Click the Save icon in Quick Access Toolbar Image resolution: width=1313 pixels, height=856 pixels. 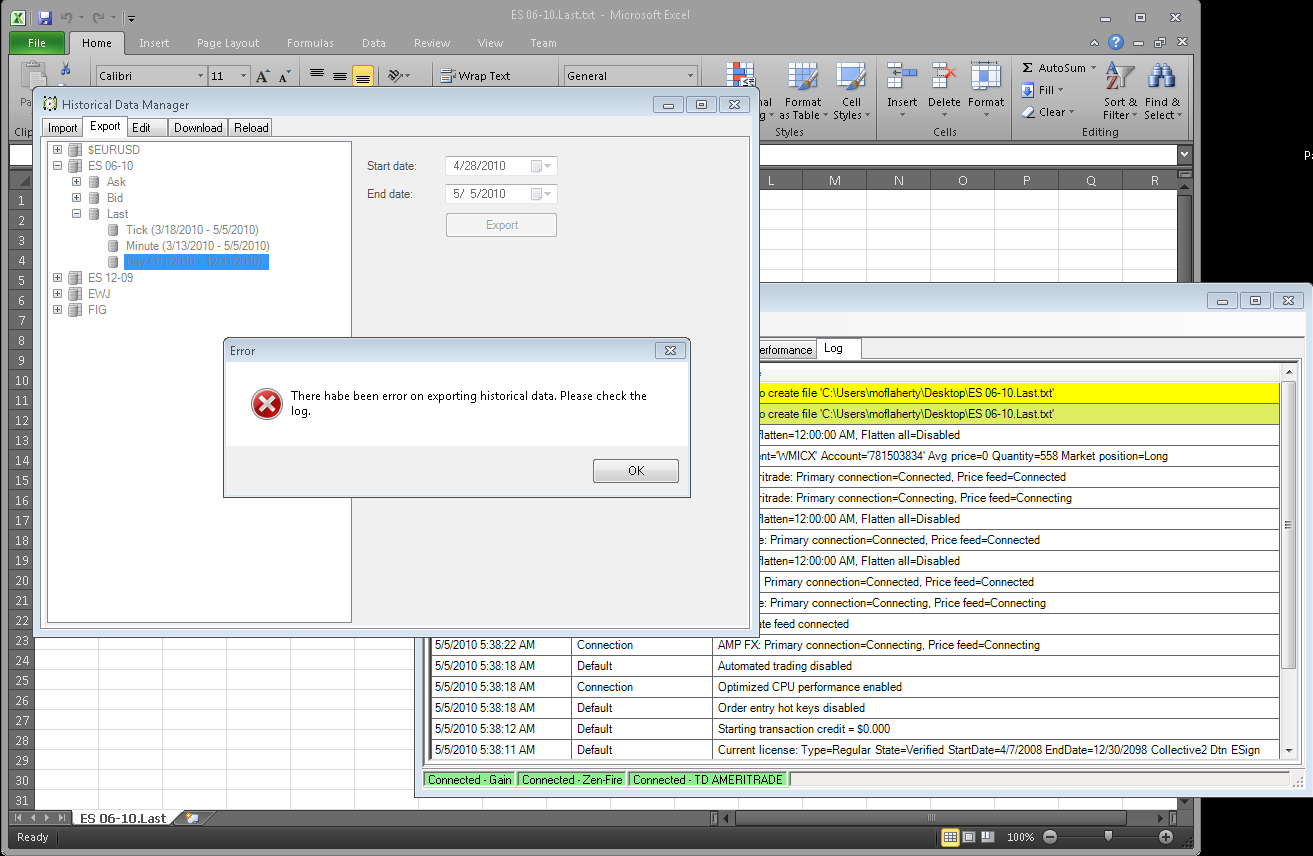click(x=44, y=17)
